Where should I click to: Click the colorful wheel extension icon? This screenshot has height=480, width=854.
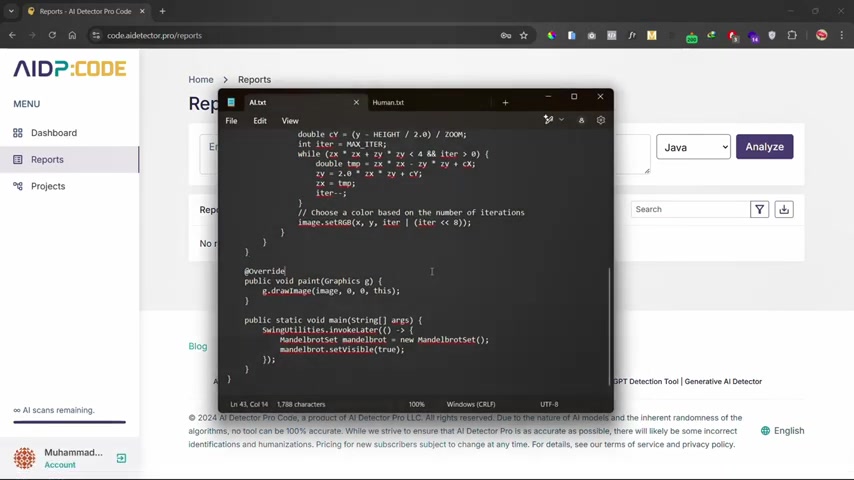coord(552,35)
